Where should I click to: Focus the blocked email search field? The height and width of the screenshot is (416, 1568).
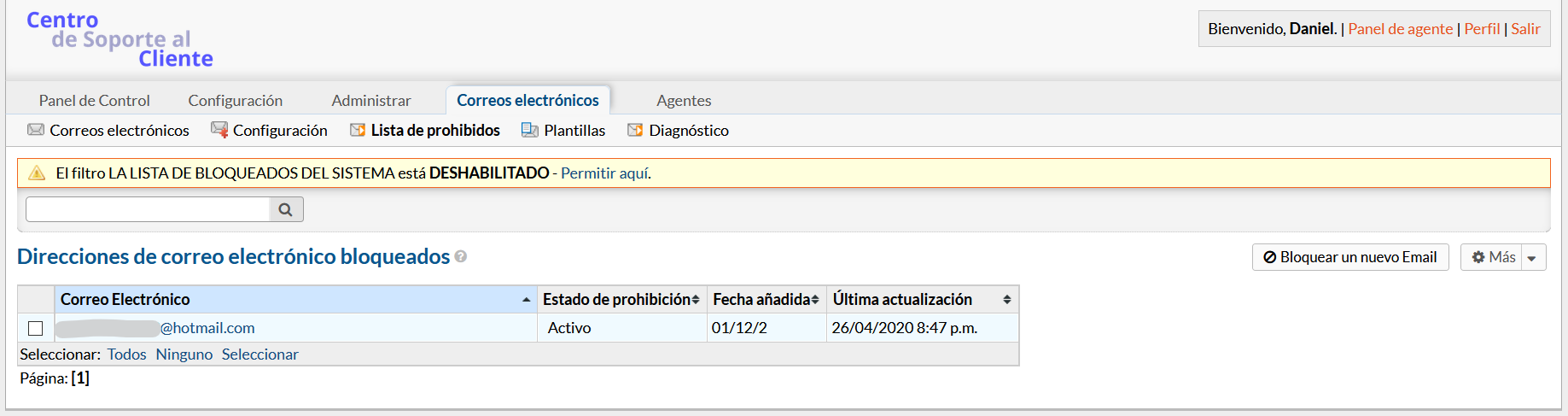(148, 209)
